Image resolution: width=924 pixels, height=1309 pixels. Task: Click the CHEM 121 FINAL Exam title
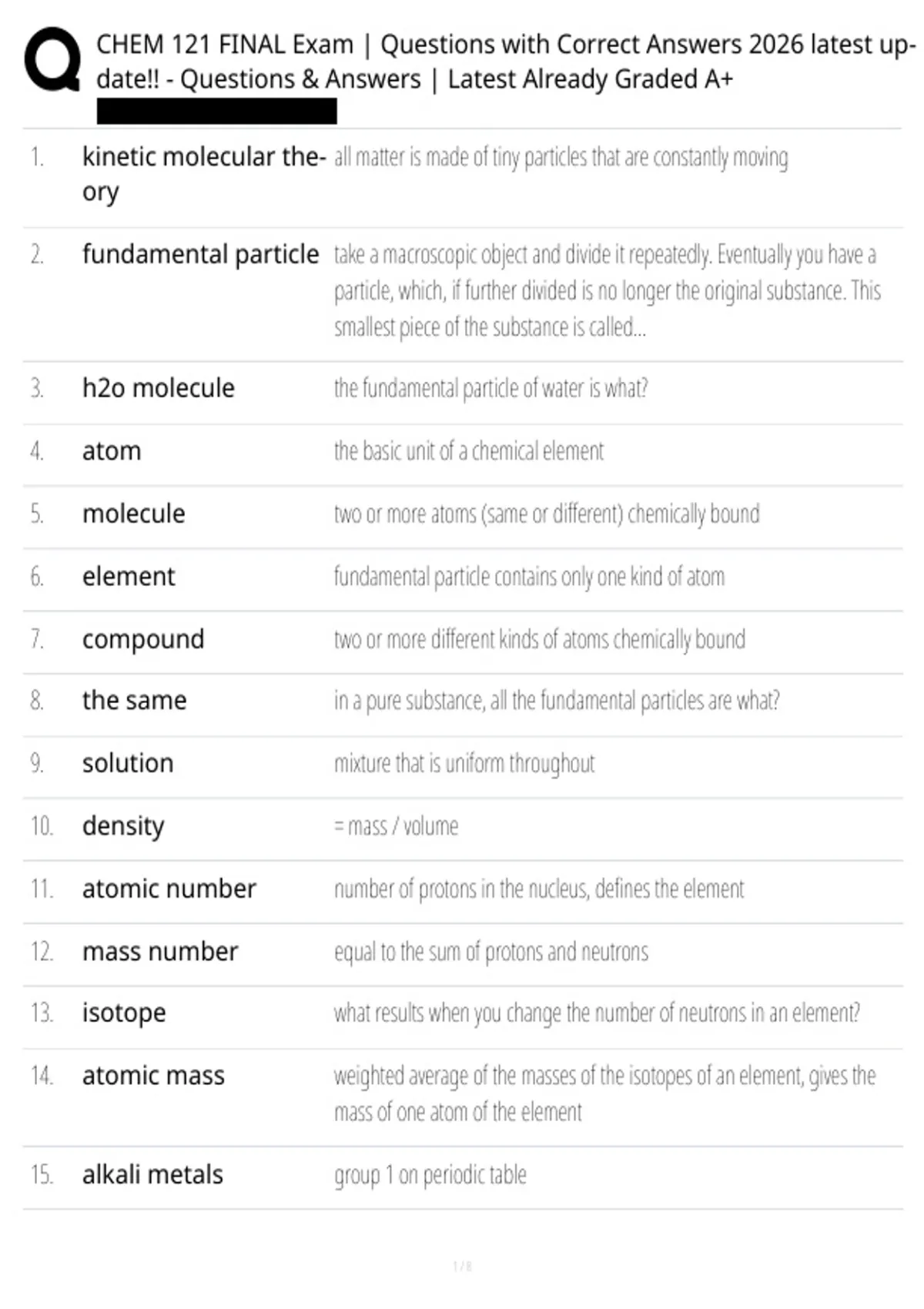[506, 62]
